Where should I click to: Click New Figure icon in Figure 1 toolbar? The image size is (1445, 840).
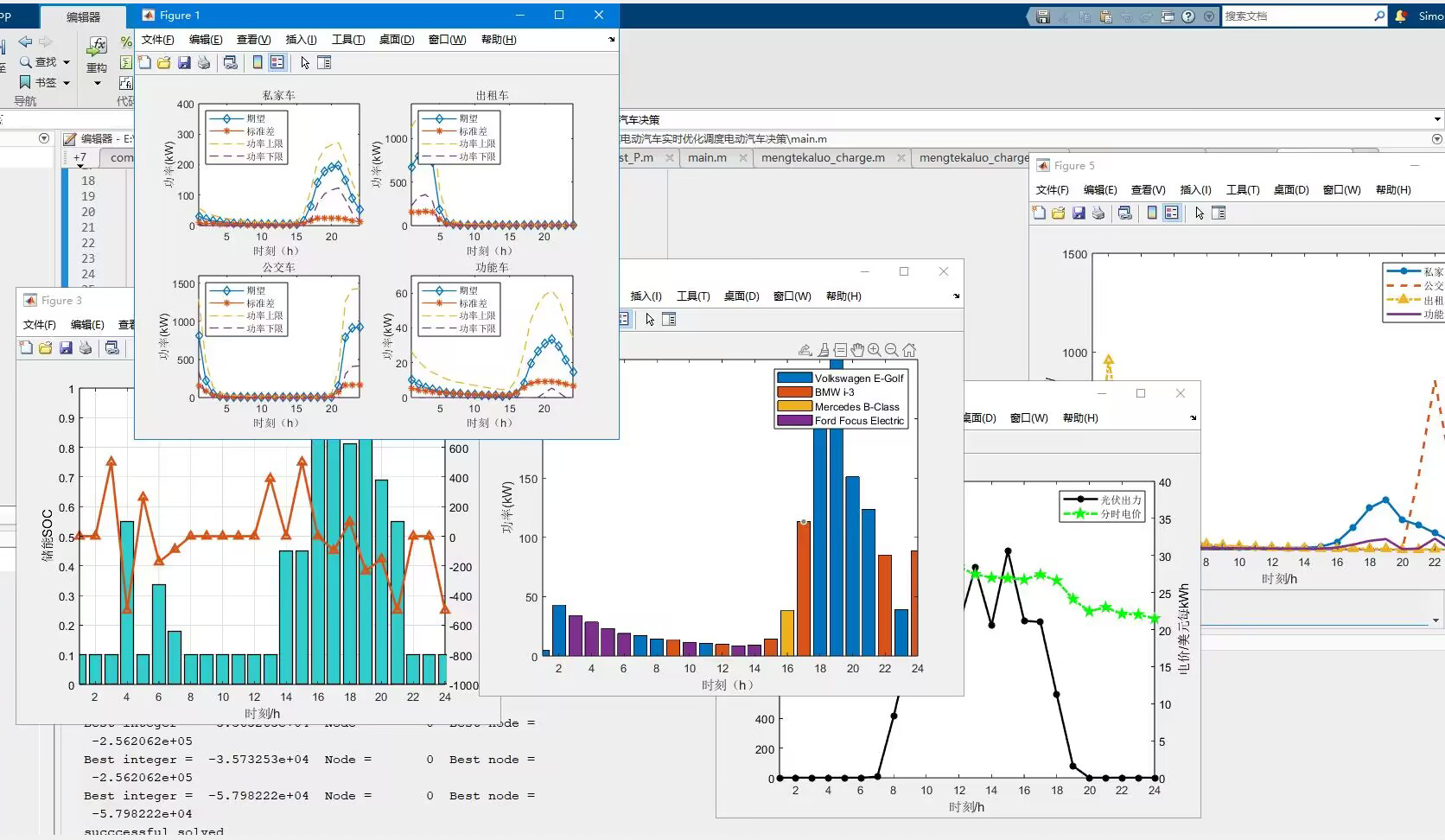click(144, 62)
